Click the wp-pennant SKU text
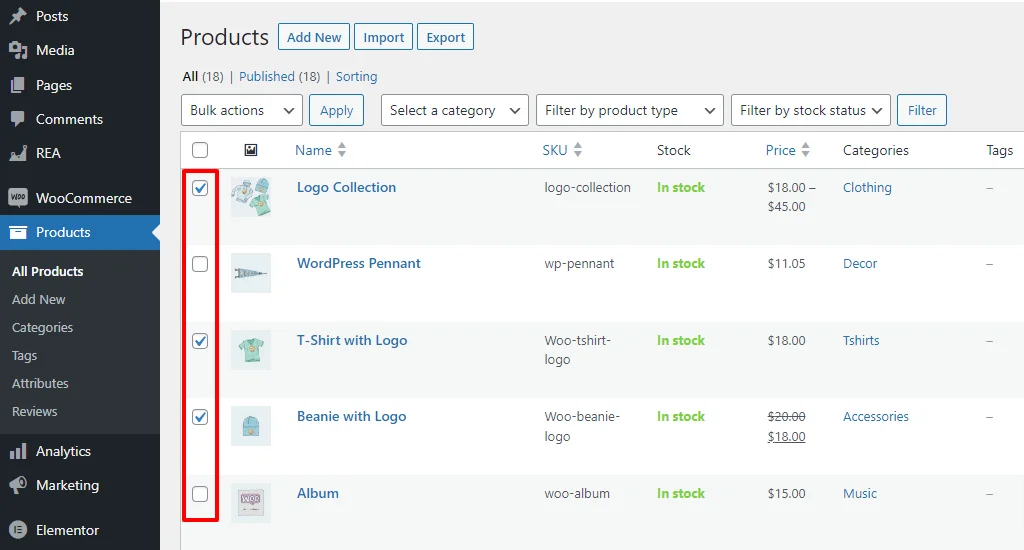This screenshot has height=550, width=1024. [579, 263]
